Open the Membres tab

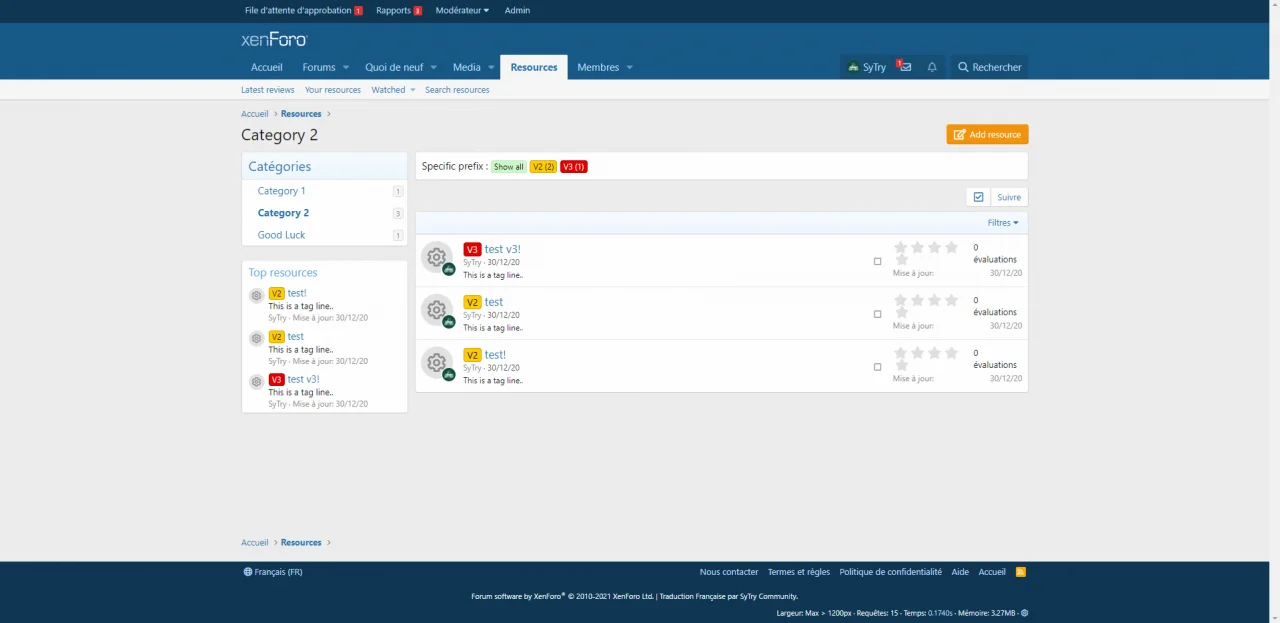click(x=598, y=67)
